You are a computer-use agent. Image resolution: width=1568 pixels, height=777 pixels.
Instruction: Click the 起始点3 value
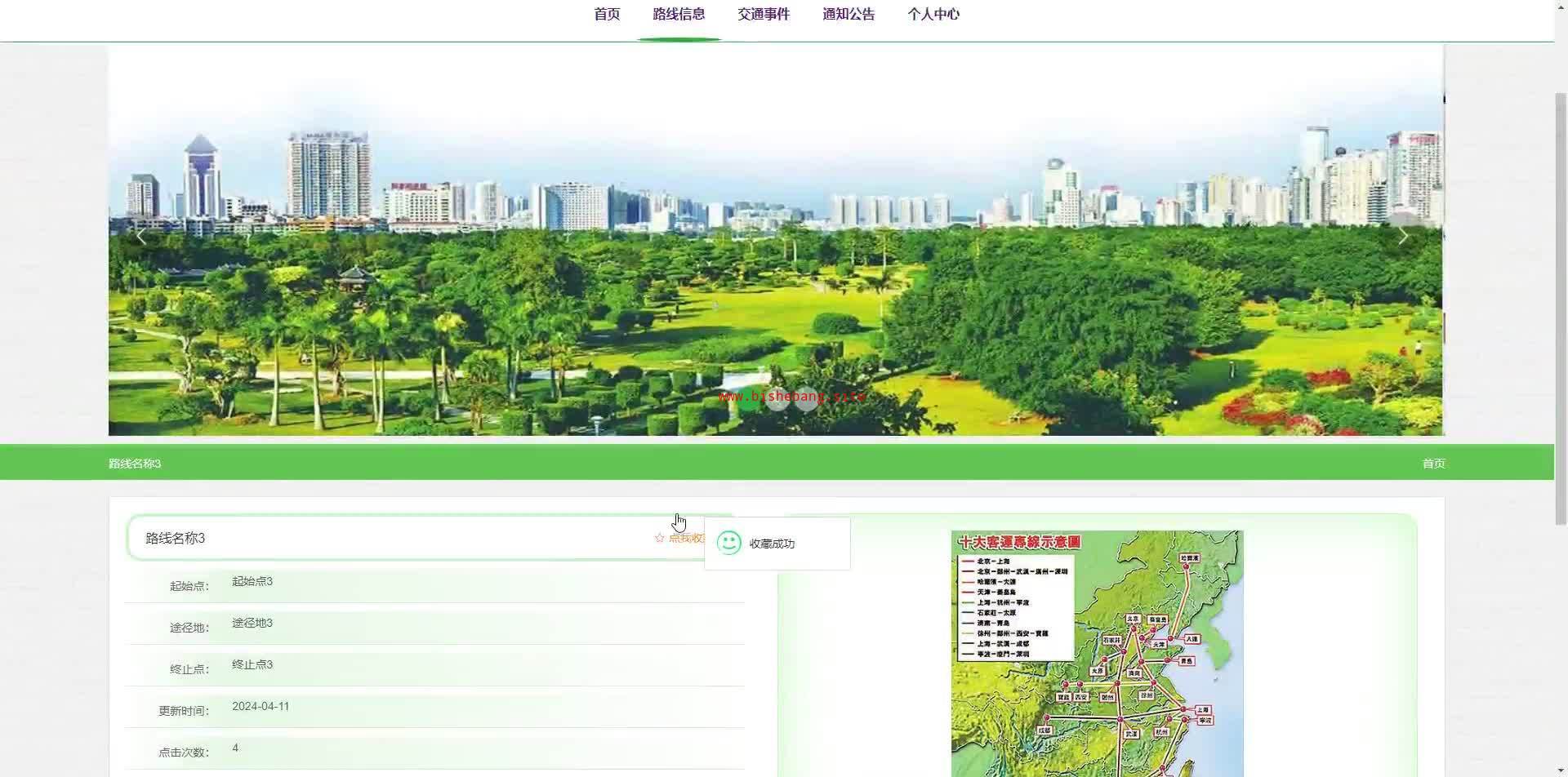pos(252,581)
